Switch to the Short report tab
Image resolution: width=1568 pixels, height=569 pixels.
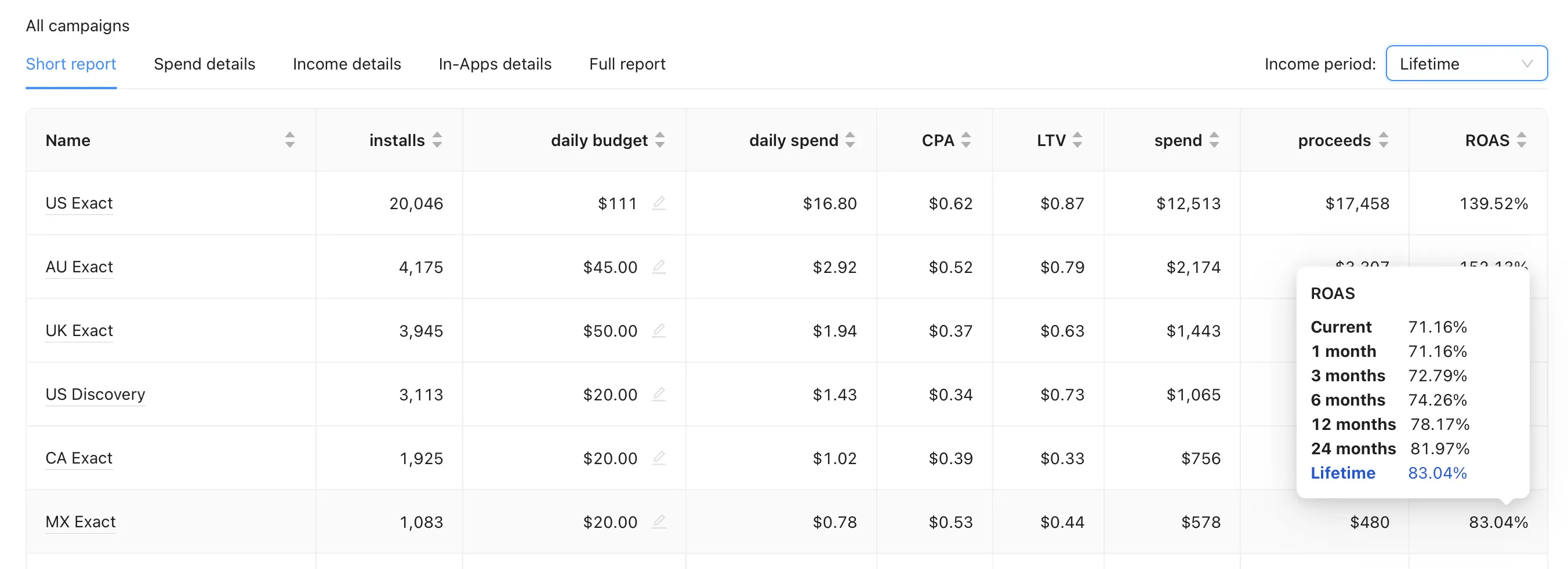click(71, 64)
